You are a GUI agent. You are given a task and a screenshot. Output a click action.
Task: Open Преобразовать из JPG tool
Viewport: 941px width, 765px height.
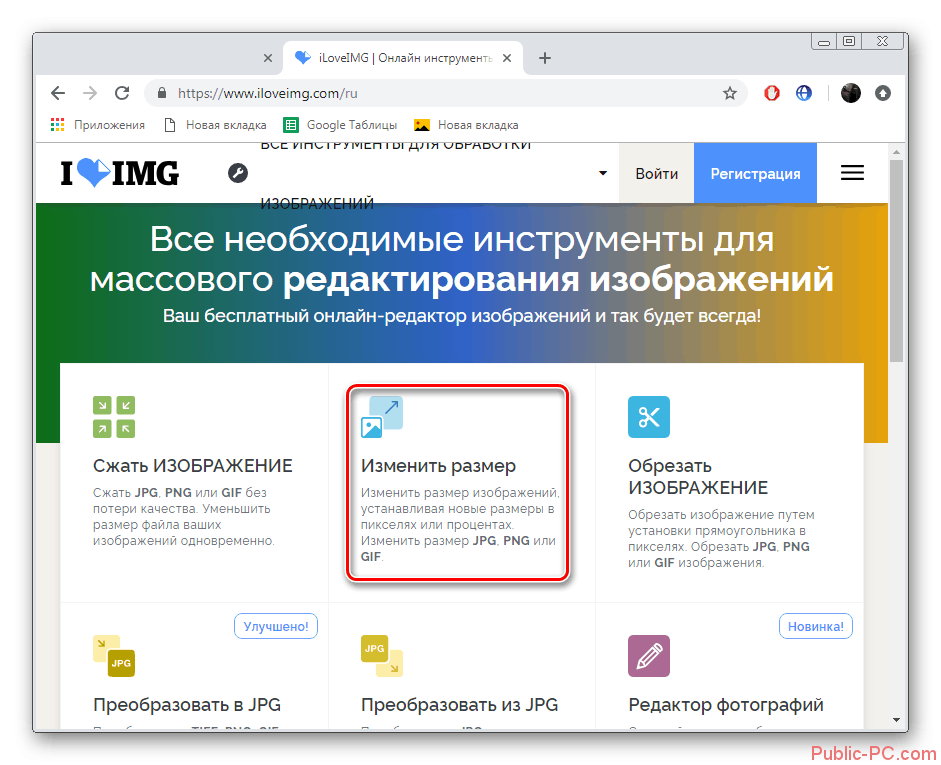(x=459, y=704)
